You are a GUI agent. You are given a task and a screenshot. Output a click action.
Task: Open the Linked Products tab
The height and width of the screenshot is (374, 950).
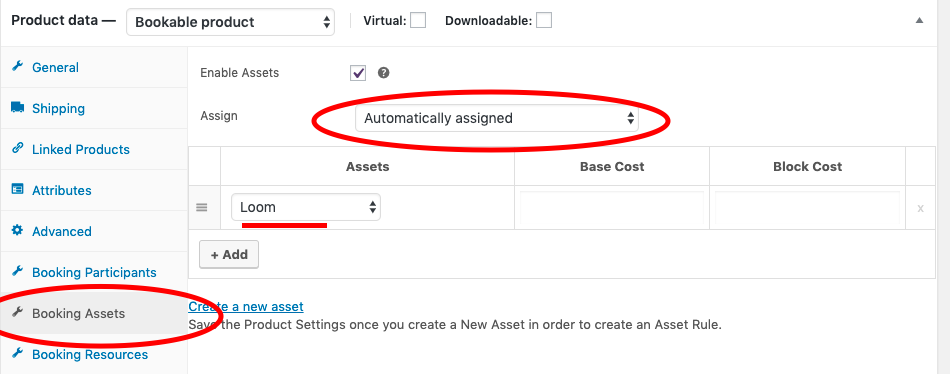coord(94,149)
